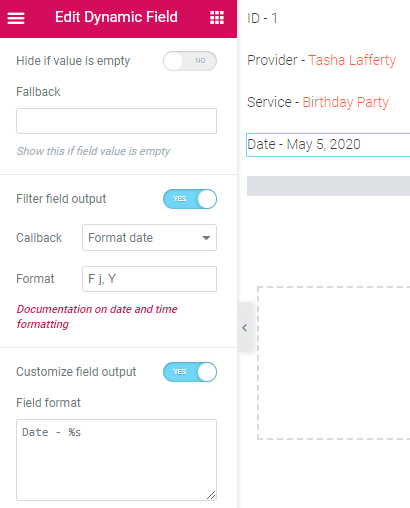Select the Date - May 5, 2020 field
410x508 pixels.
[328, 145]
